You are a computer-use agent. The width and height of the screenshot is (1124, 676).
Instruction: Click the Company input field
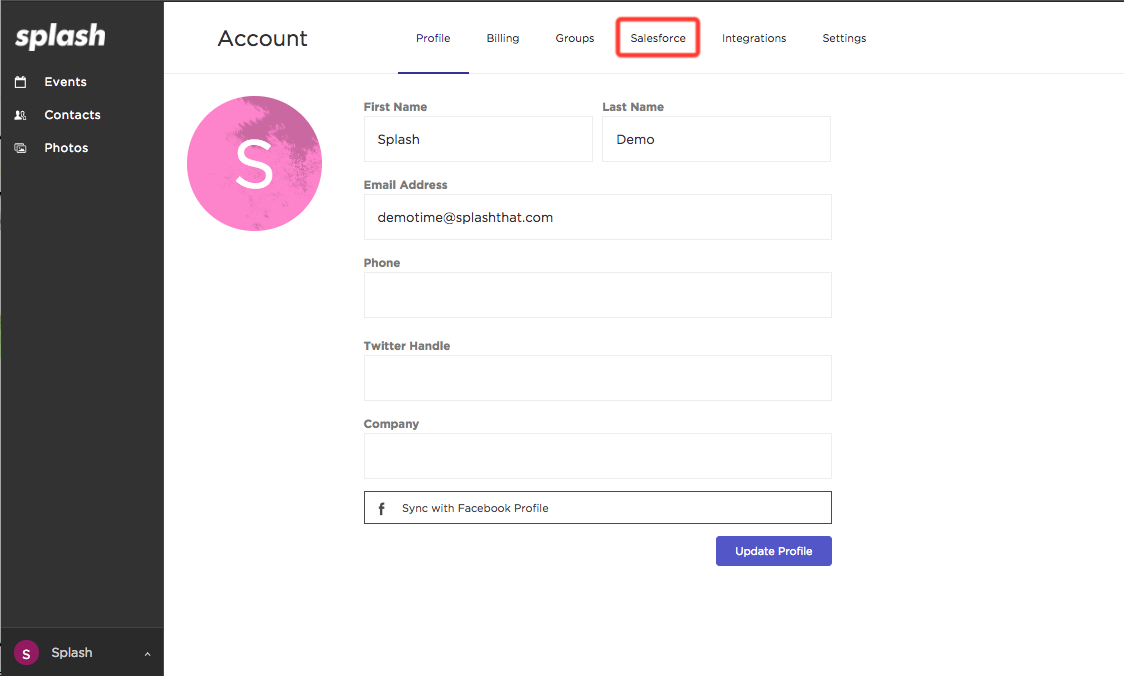(x=598, y=456)
